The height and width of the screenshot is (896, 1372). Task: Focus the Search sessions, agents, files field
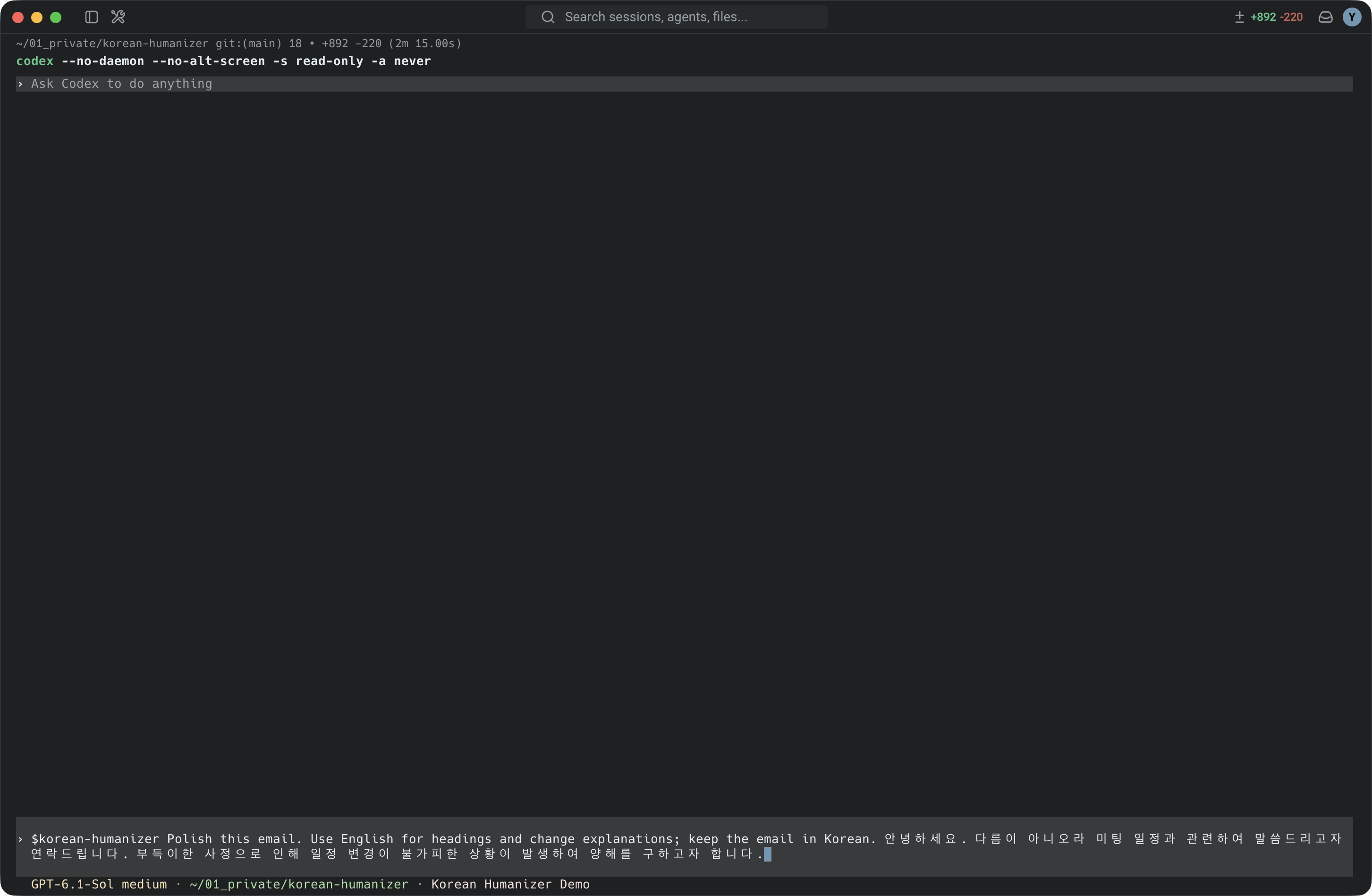(676, 17)
